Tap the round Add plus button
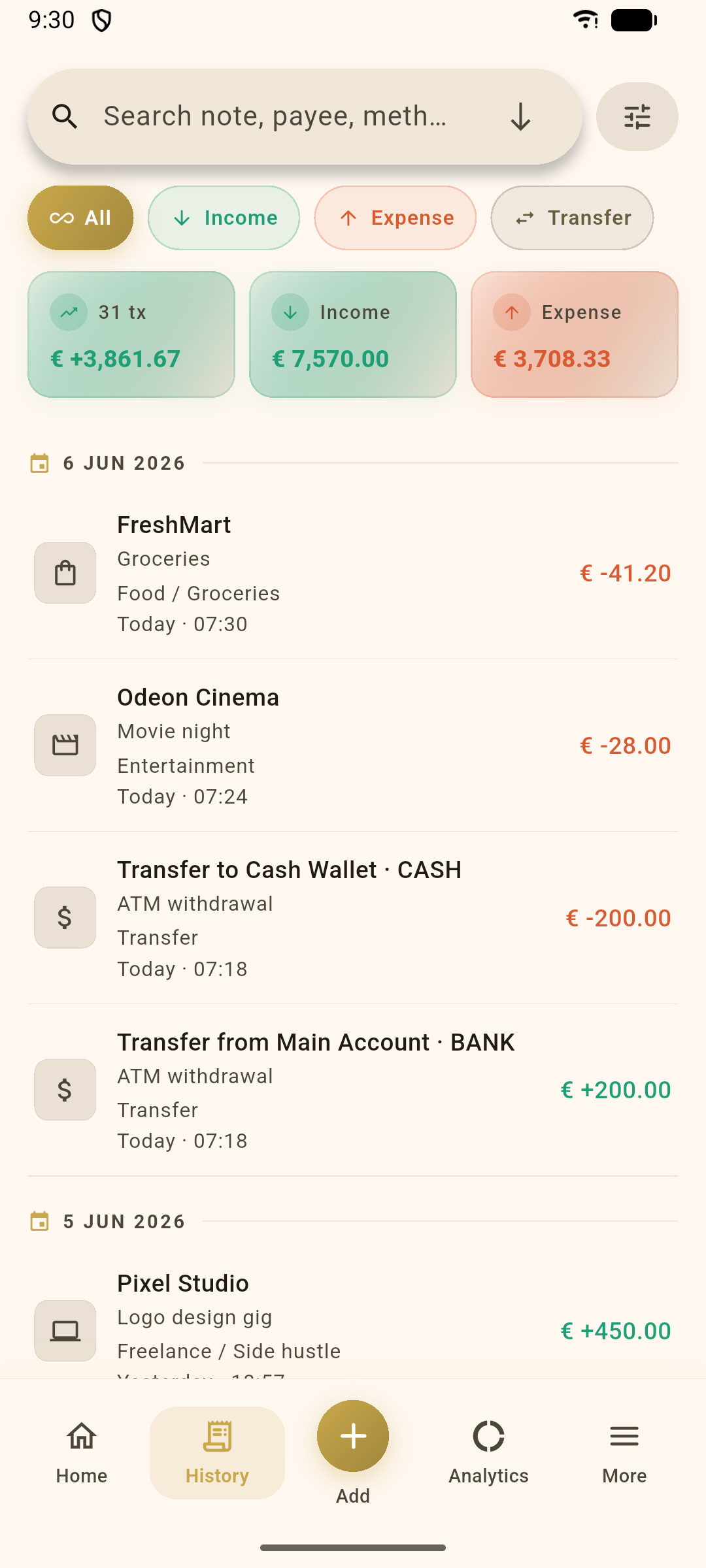This screenshot has width=706, height=1568. coord(353,1436)
